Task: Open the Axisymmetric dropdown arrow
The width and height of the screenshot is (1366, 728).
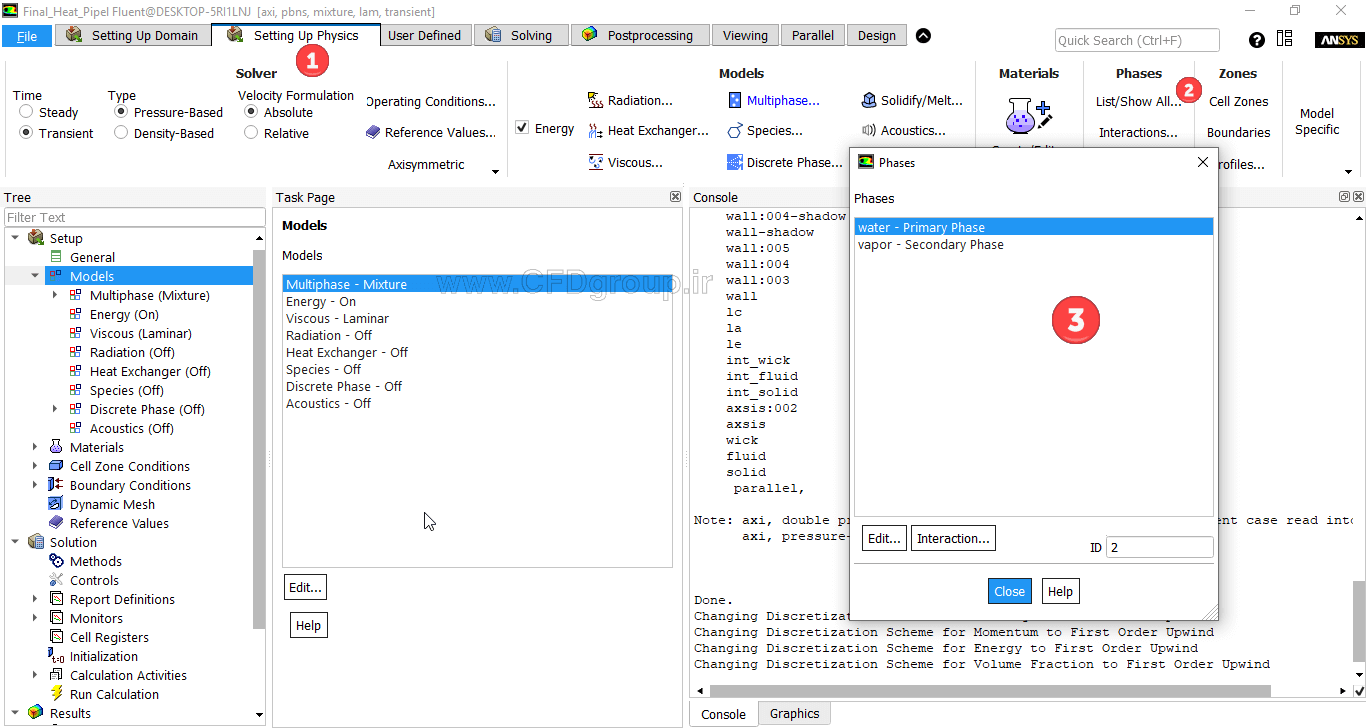Action: pyautogui.click(x=496, y=172)
